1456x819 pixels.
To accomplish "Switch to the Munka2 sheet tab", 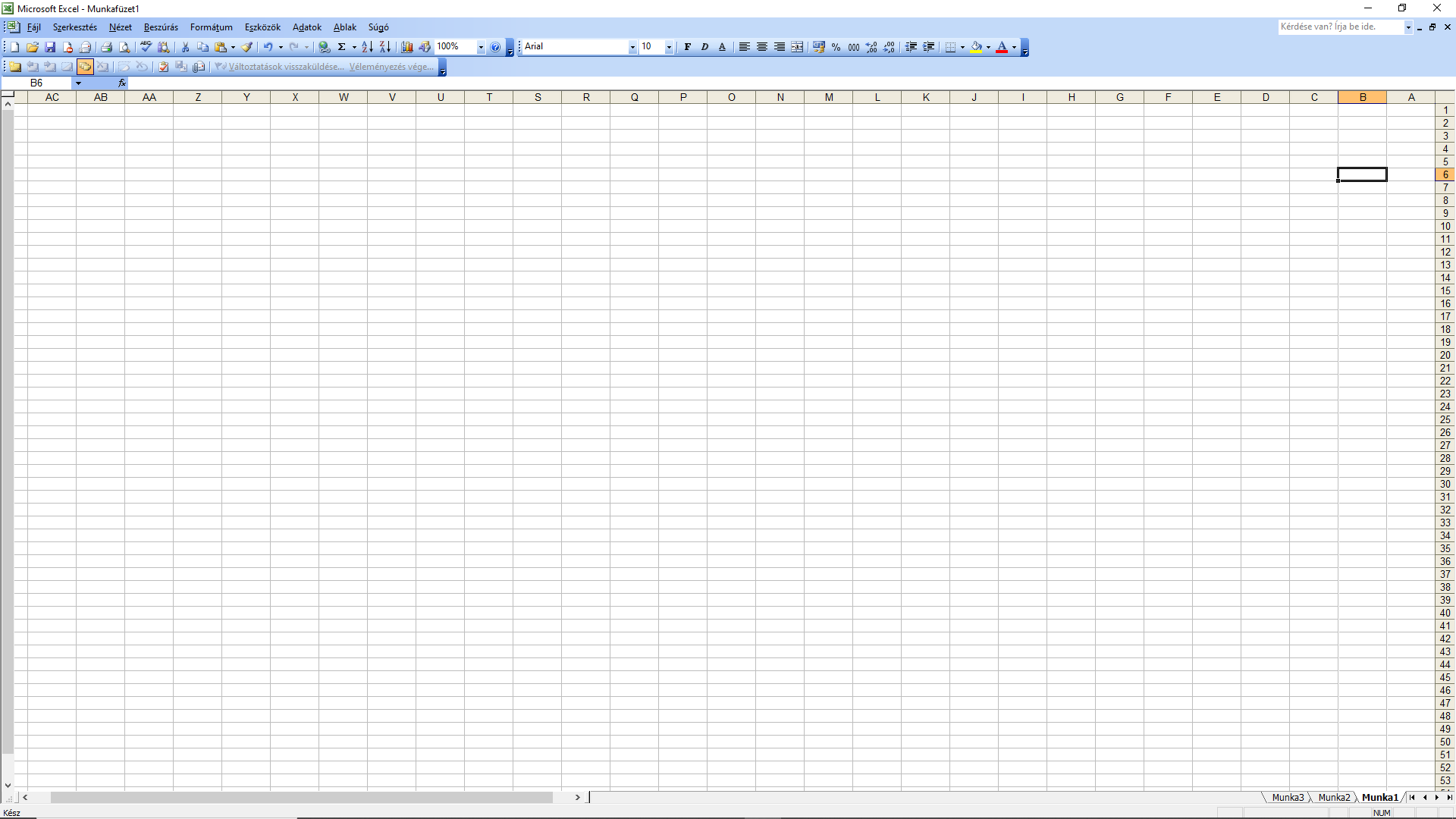I will (x=1334, y=797).
